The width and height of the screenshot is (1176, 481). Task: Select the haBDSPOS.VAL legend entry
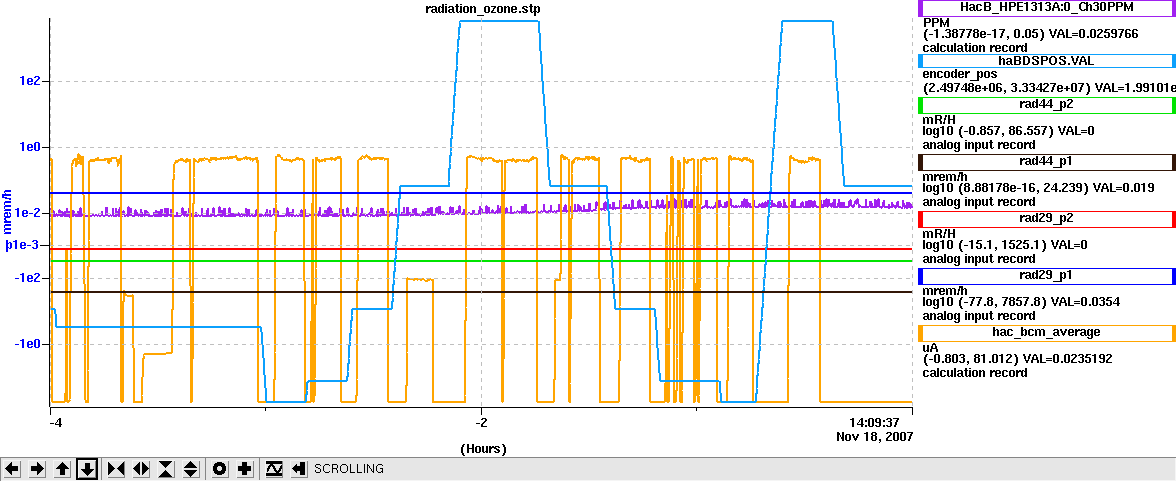point(1046,62)
